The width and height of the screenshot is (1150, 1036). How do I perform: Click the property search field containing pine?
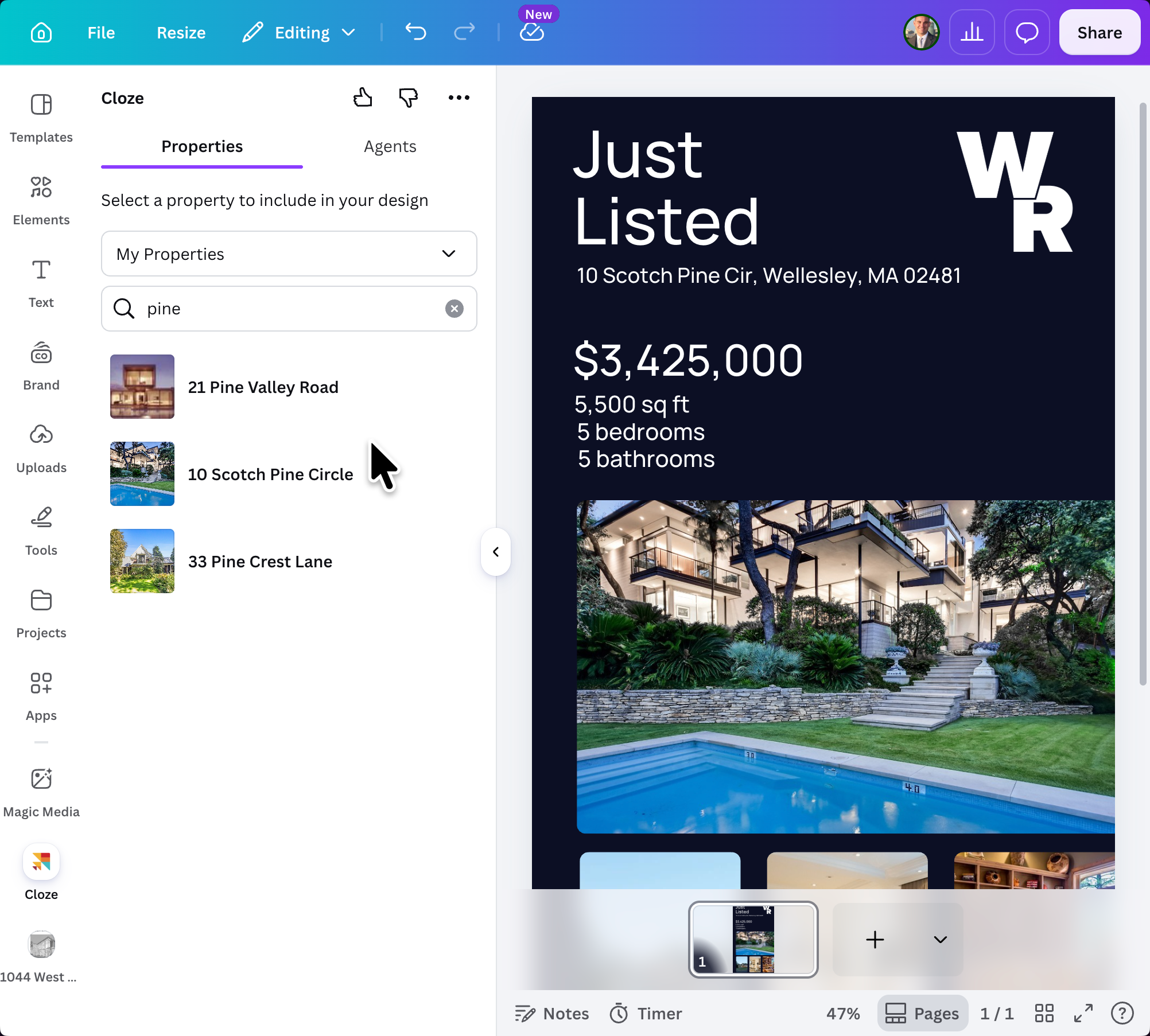(x=289, y=309)
